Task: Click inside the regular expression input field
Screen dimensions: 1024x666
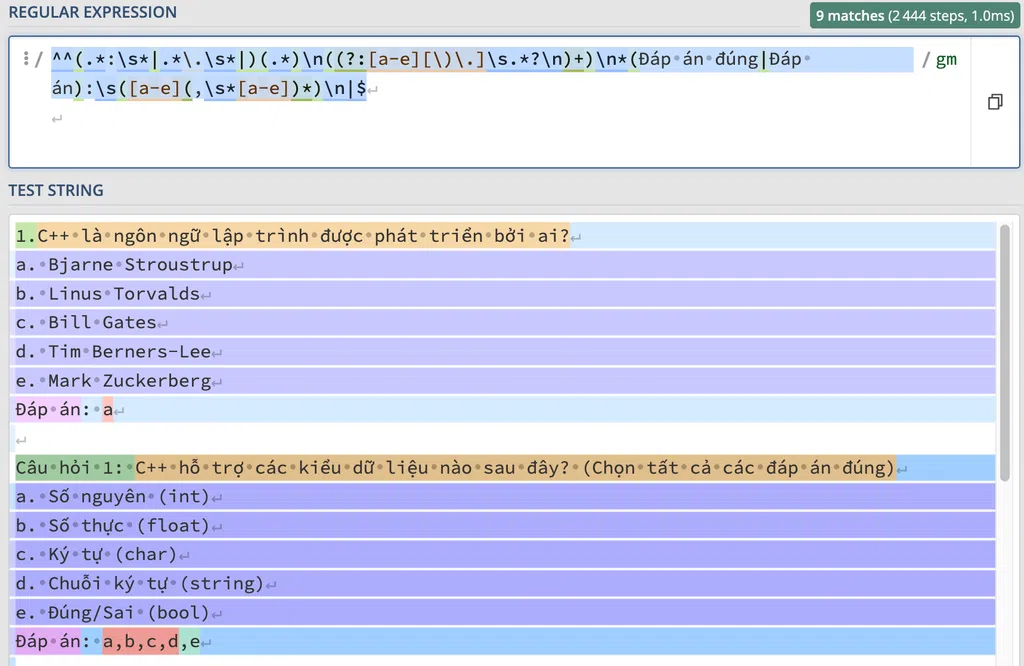Action: click(x=500, y=120)
